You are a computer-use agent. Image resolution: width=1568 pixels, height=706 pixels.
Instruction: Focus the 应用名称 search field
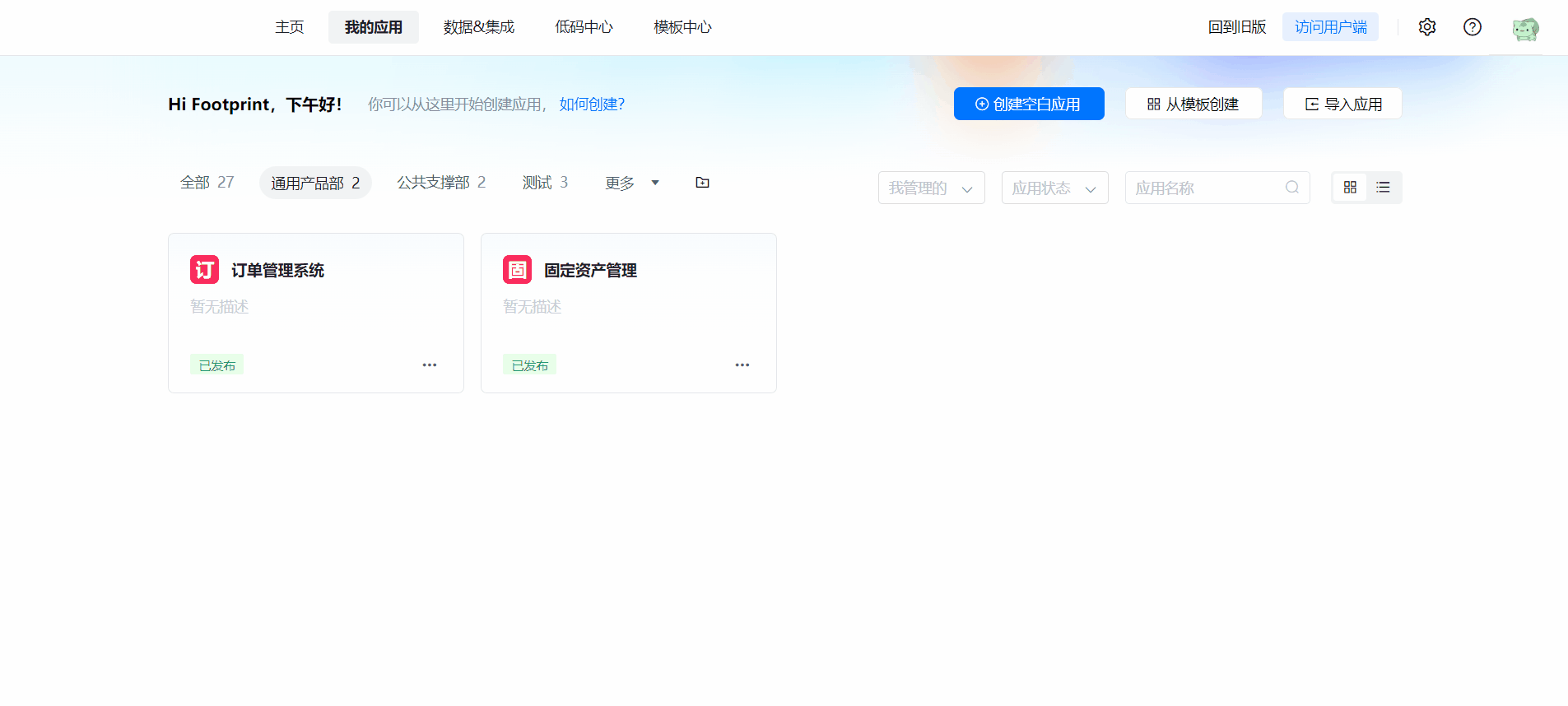(1217, 188)
